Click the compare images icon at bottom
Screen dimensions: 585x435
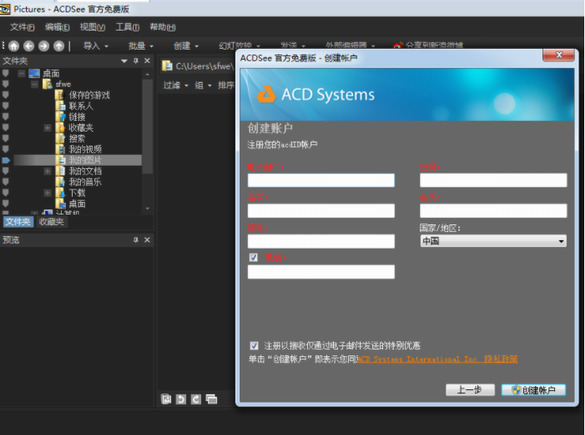pyautogui.click(x=211, y=399)
